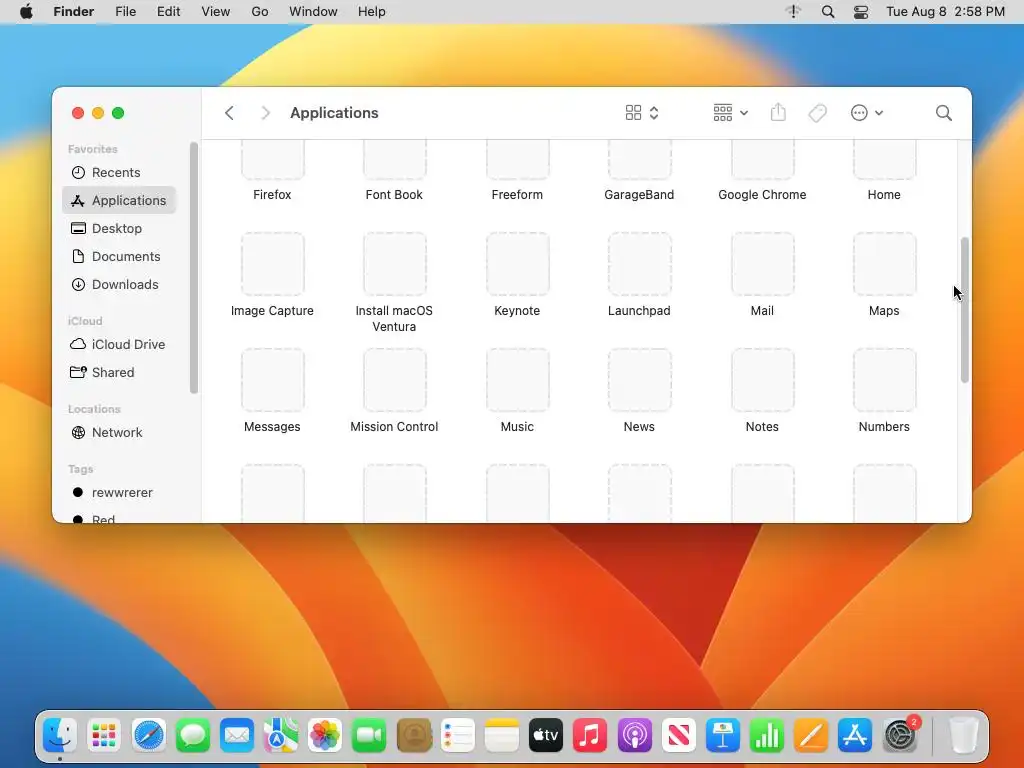Click the Font Book app label
This screenshot has height=768, width=1024.
(x=394, y=195)
